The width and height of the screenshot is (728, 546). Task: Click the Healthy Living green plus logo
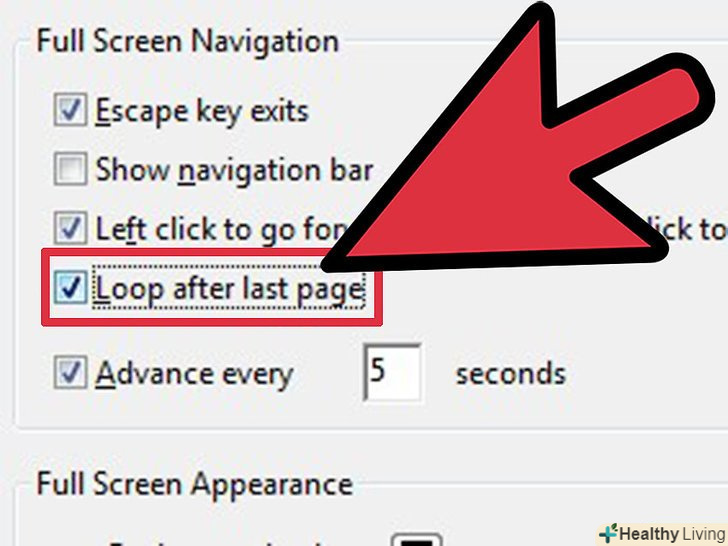(x=608, y=533)
